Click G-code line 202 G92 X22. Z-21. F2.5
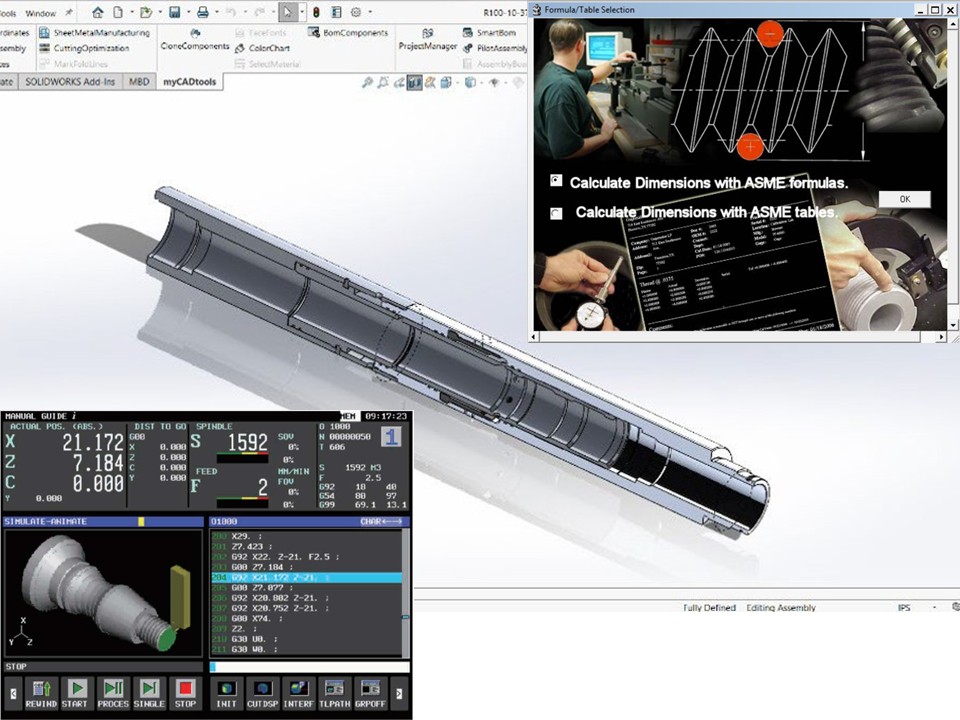Image resolution: width=960 pixels, height=720 pixels. pyautogui.click(x=306, y=557)
